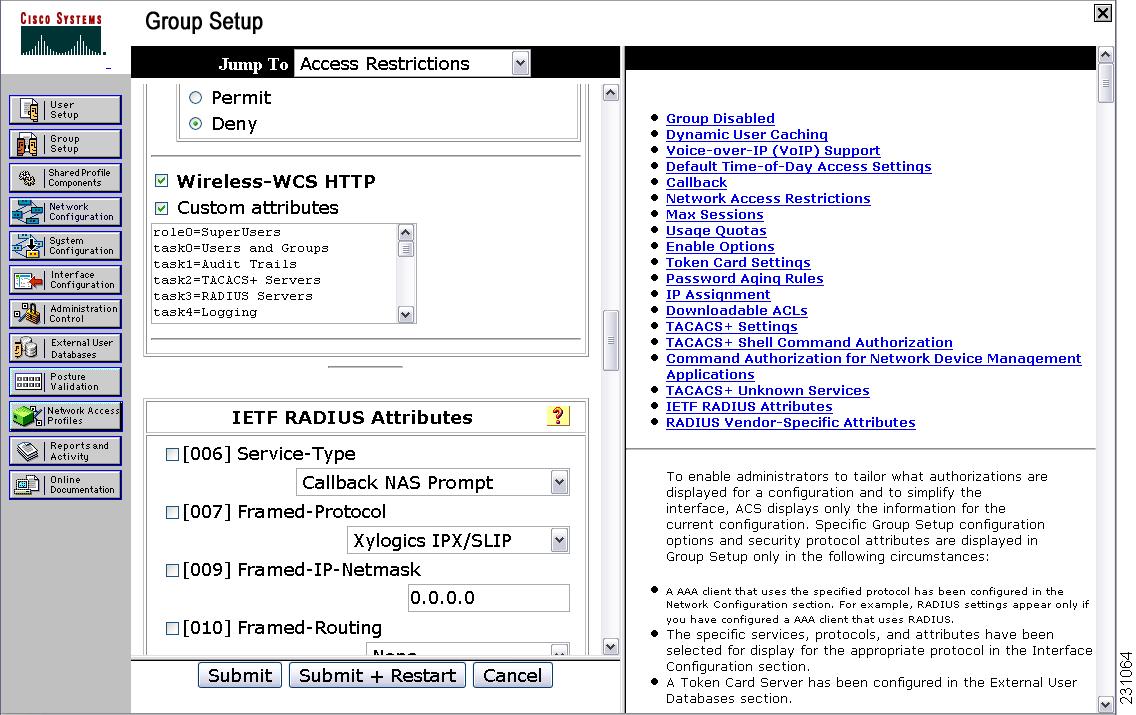
Task: Open the Usage Quotas link
Action: tap(716, 230)
